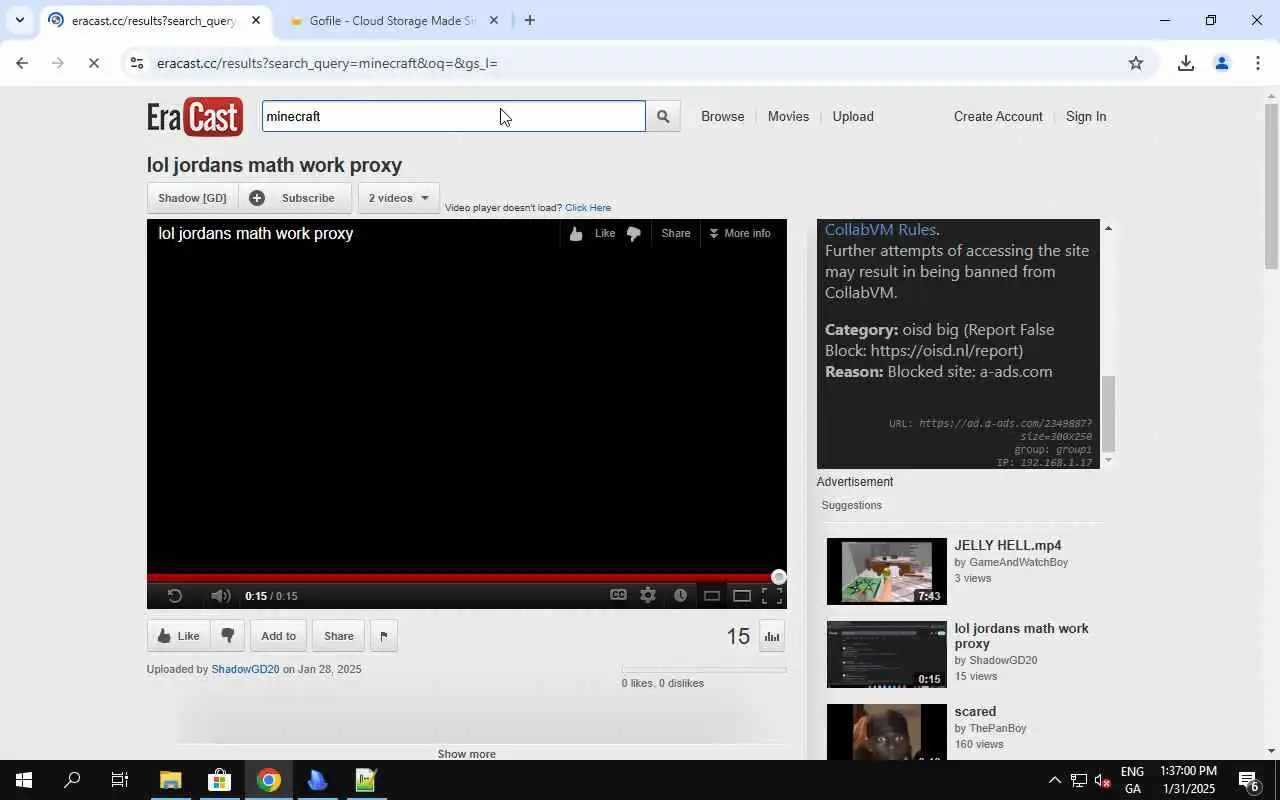
Task: Toggle closed captions in the player
Action: [x=618, y=595]
